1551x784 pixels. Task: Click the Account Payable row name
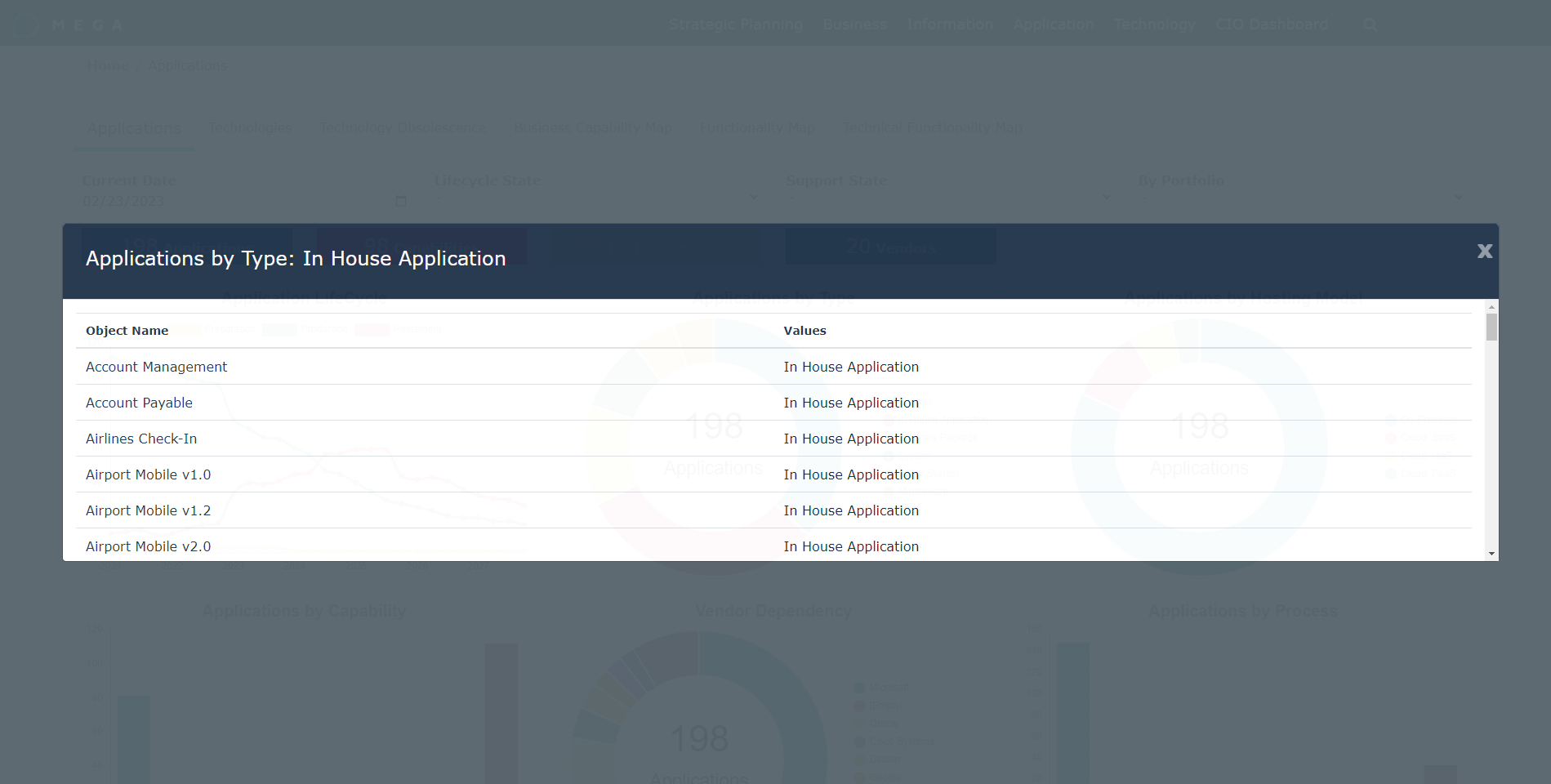point(139,403)
